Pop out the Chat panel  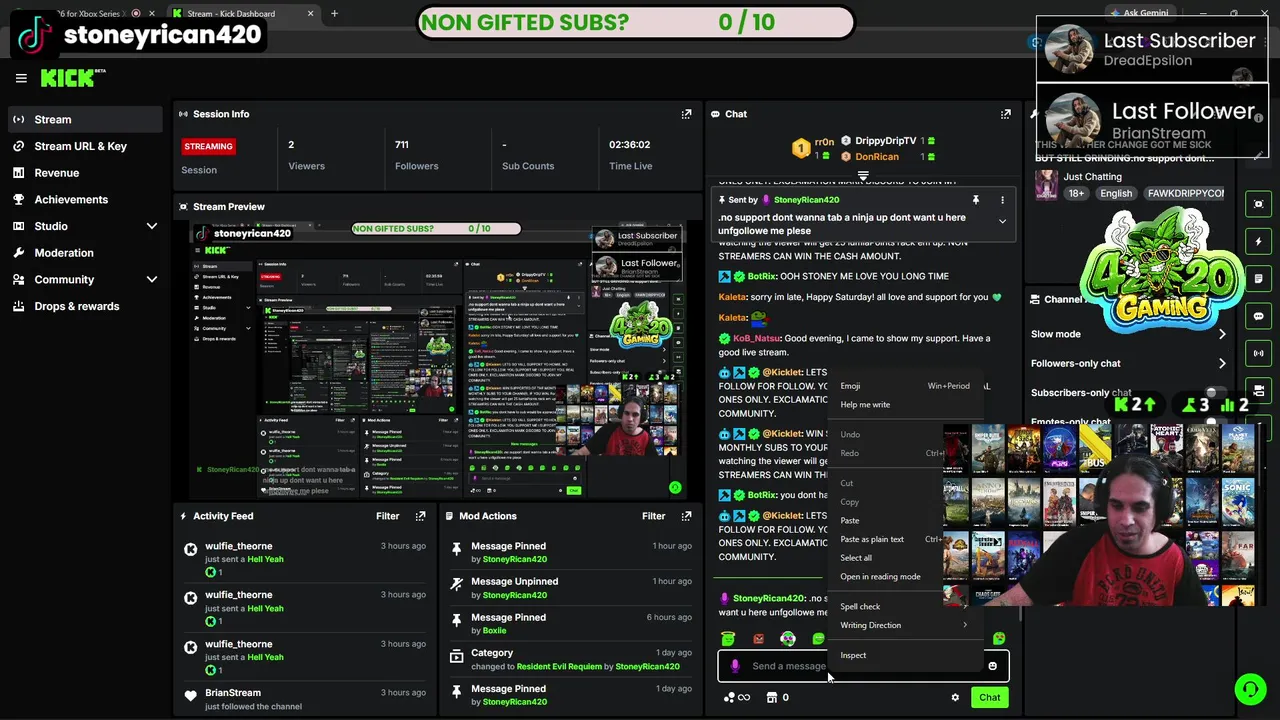tap(1006, 114)
